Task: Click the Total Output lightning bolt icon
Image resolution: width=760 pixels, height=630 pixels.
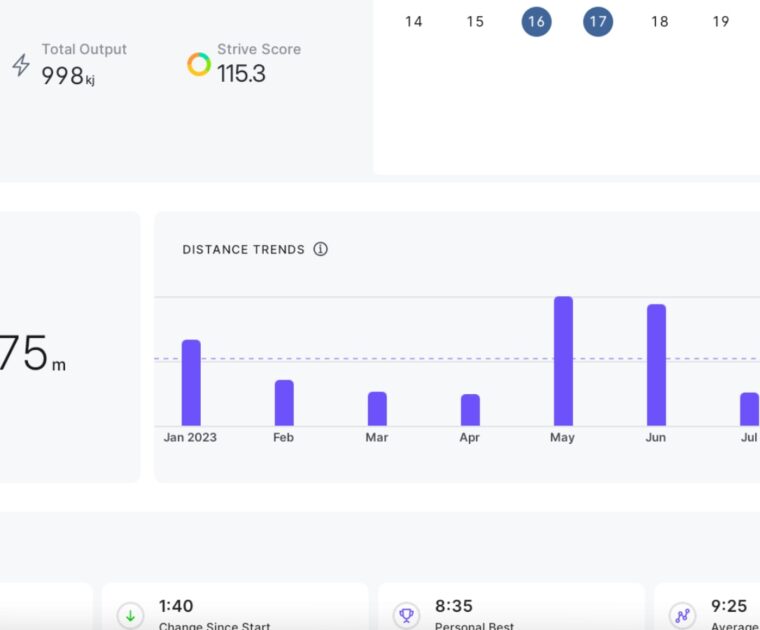Action: pyautogui.click(x=21, y=66)
